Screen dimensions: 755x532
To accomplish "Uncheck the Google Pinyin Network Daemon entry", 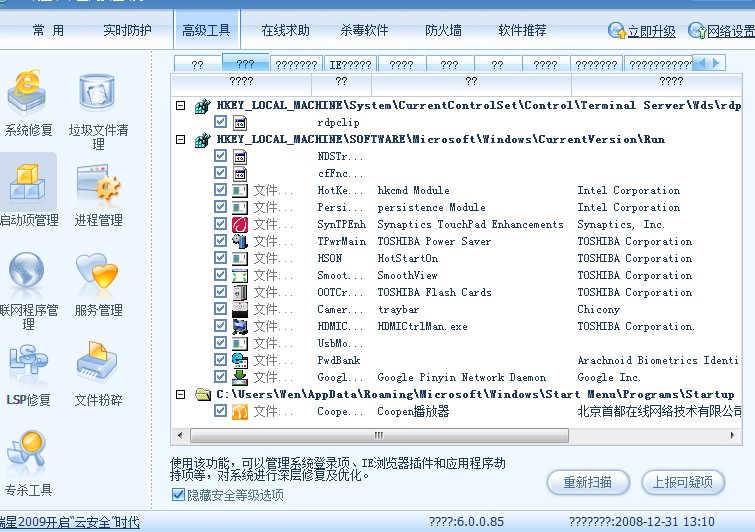I will [x=221, y=376].
